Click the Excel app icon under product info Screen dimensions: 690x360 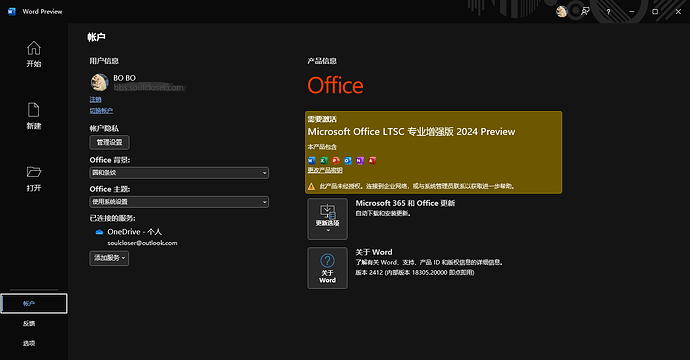[323, 161]
